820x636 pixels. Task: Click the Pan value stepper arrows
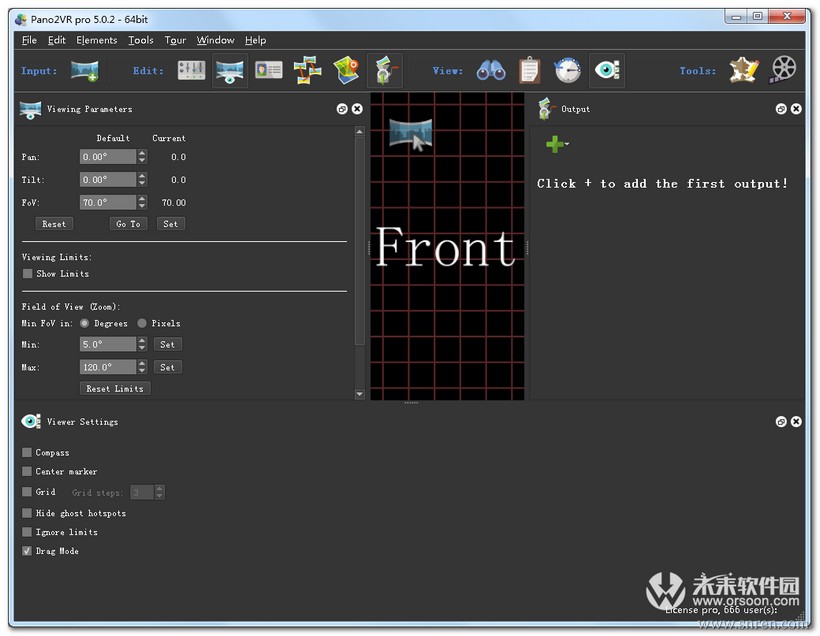[142, 156]
